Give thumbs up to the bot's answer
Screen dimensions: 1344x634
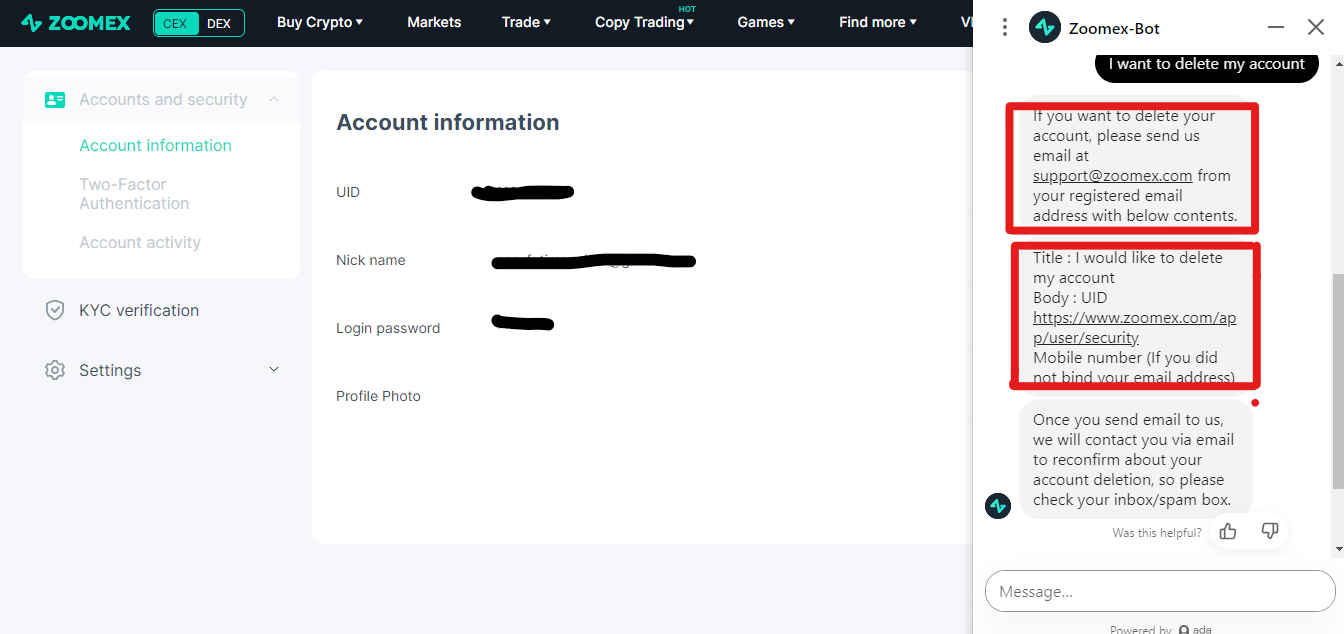coord(1228,531)
